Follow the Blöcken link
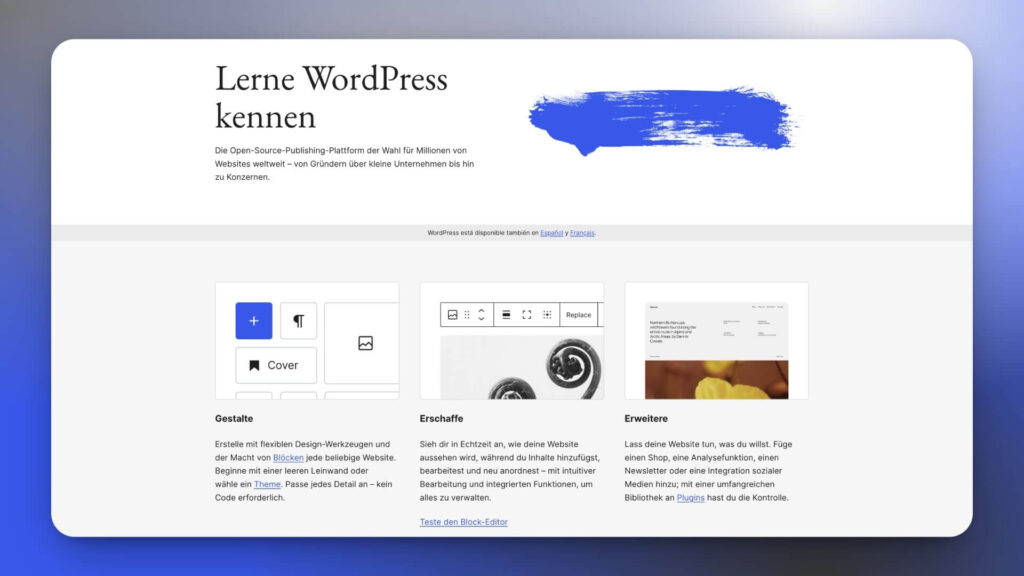This screenshot has height=576, width=1024. click(x=288, y=458)
